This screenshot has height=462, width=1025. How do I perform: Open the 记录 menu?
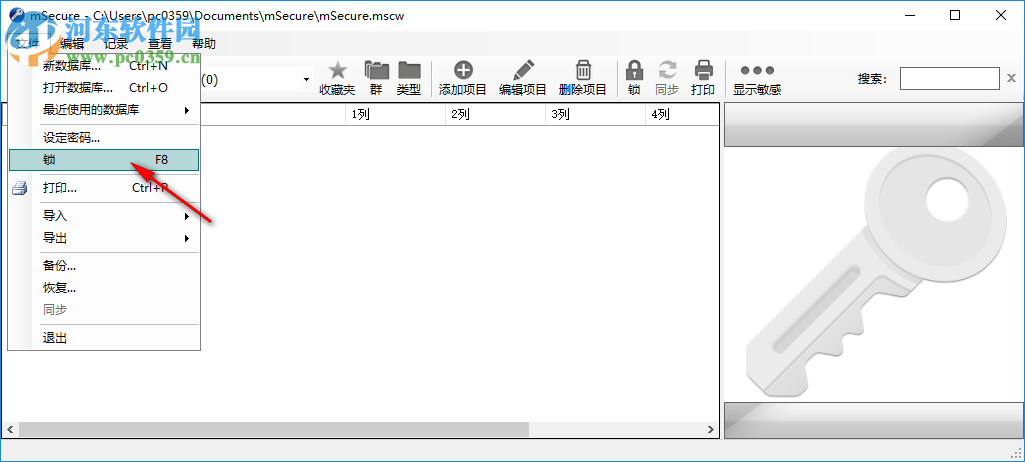(x=116, y=44)
